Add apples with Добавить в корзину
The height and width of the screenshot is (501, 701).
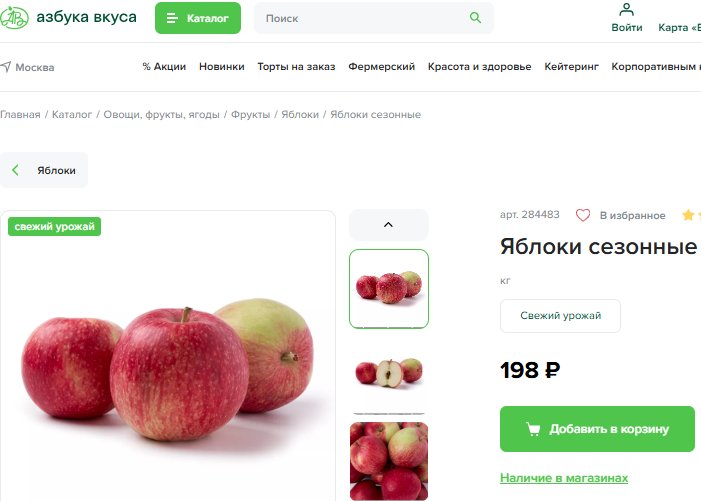pos(597,429)
